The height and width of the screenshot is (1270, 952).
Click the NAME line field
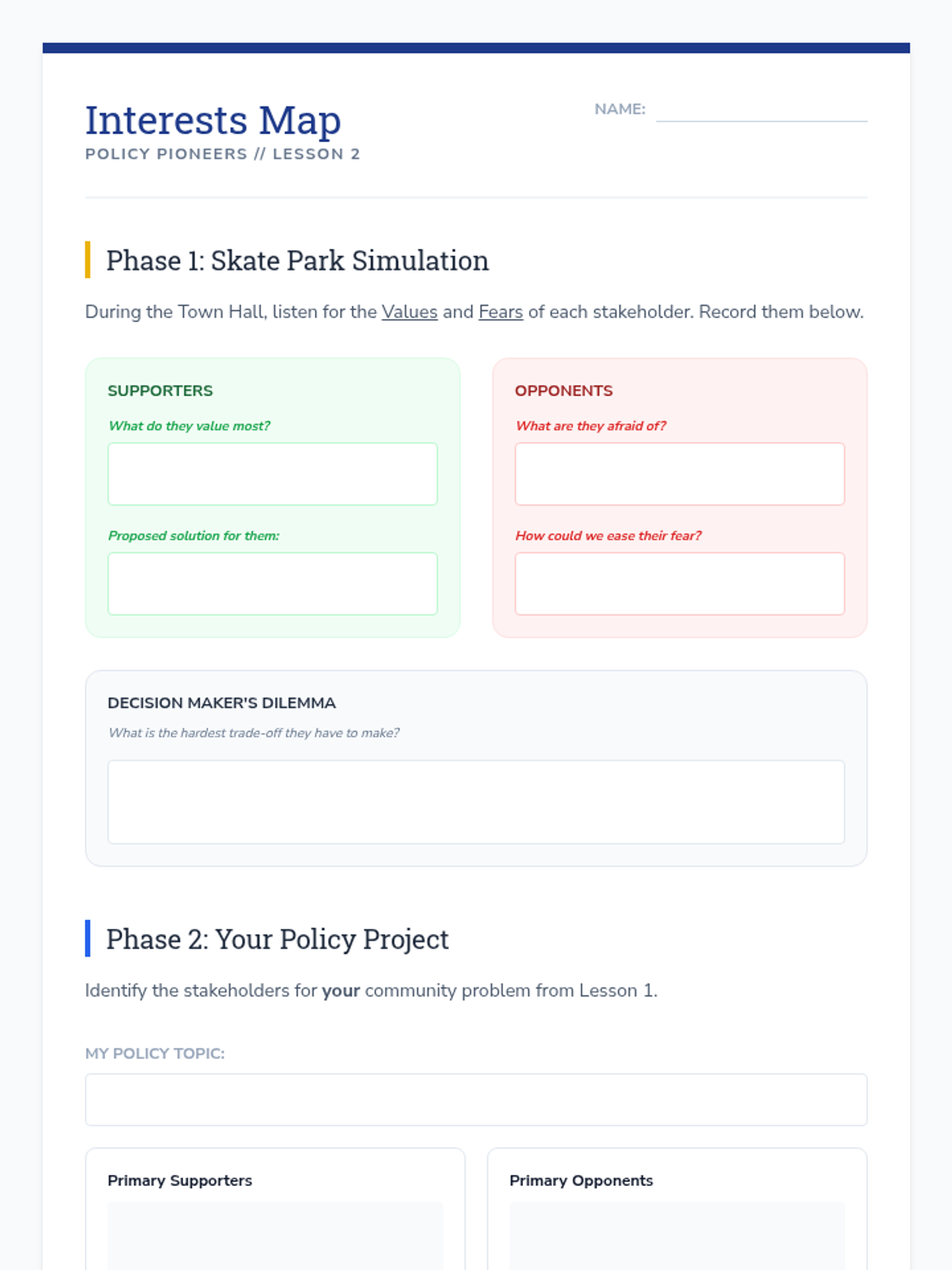point(762,110)
